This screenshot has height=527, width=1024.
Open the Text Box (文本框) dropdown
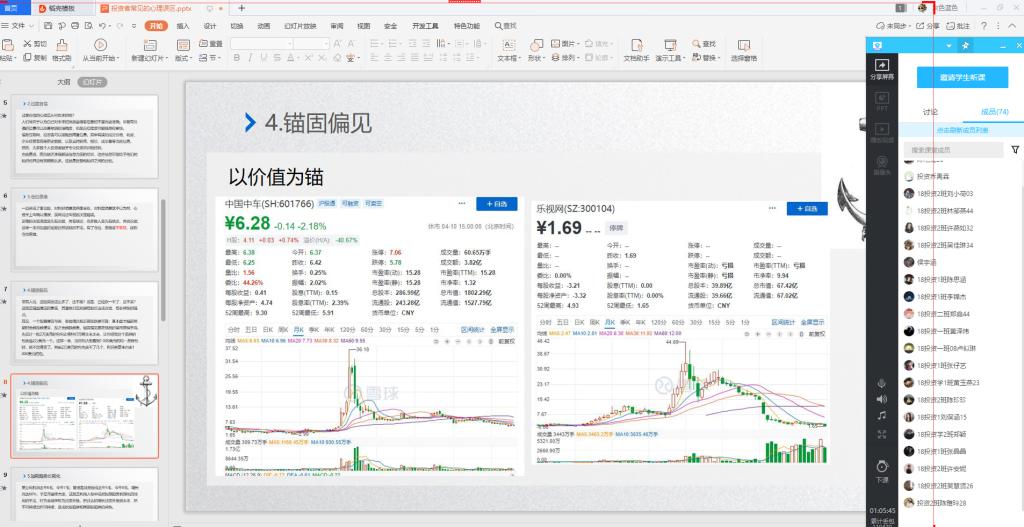coord(509,58)
